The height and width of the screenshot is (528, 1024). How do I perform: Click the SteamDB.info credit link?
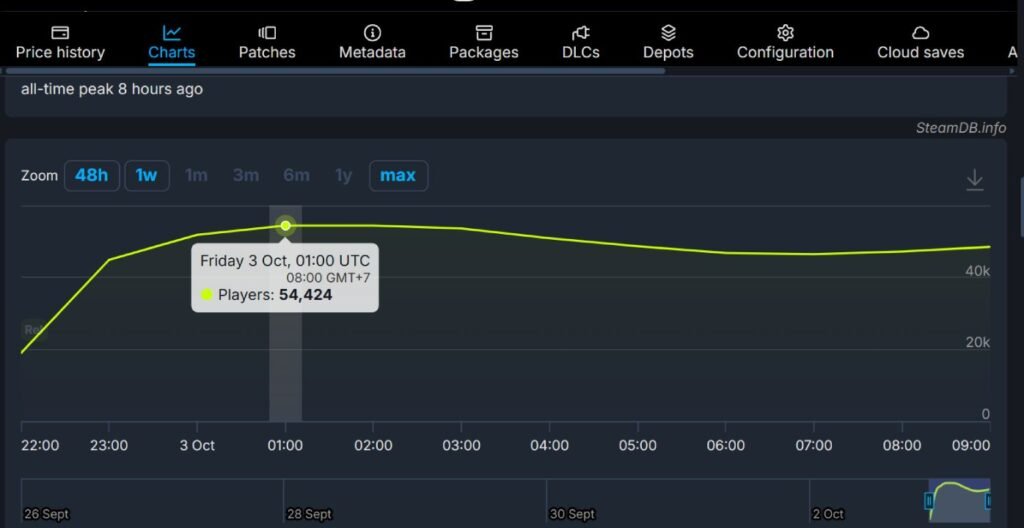point(960,128)
